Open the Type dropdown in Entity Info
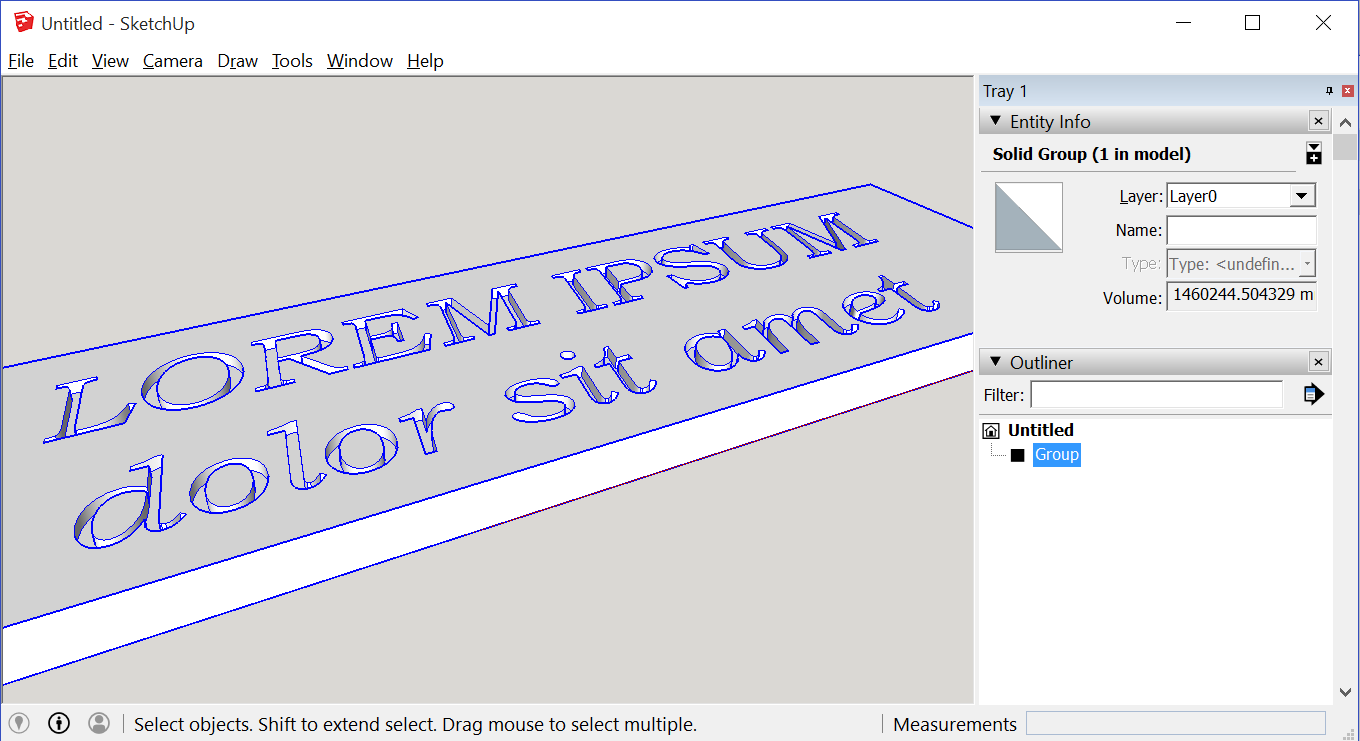Viewport: 1360px width, 741px height. (x=1307, y=263)
